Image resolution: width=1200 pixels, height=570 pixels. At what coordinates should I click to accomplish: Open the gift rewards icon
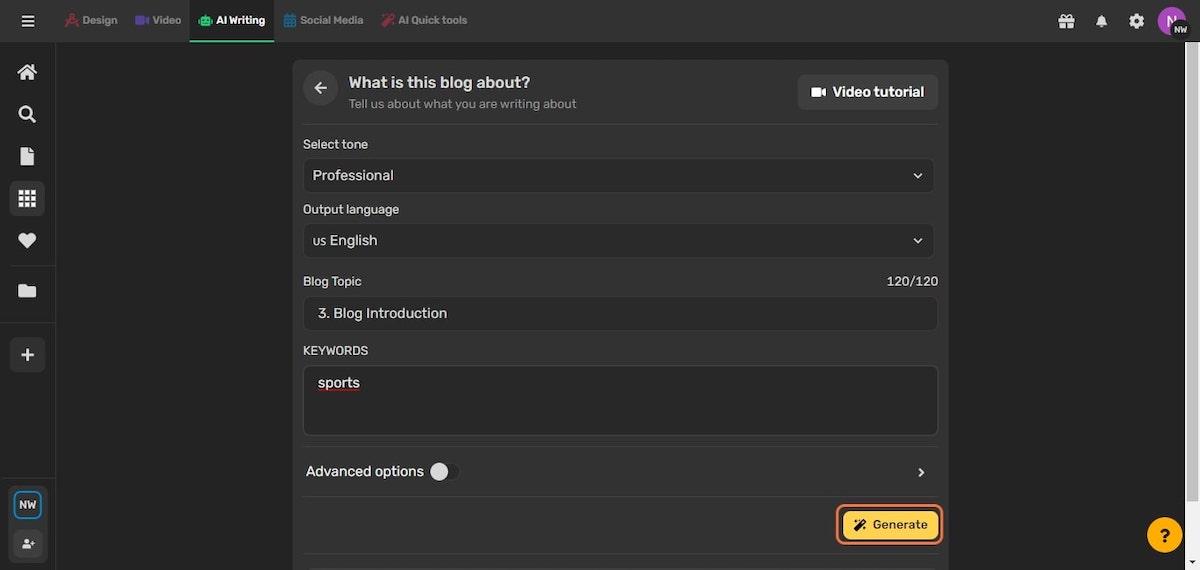click(1066, 20)
